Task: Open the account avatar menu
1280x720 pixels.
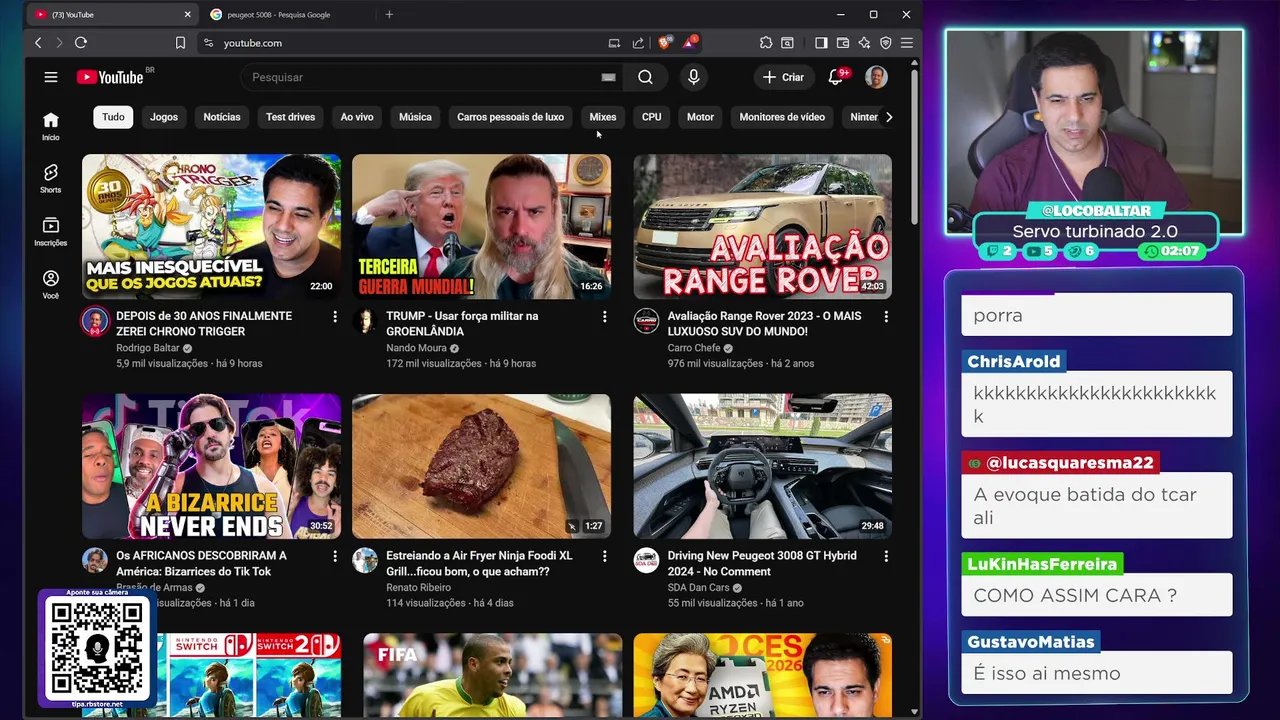Action: pos(876,77)
